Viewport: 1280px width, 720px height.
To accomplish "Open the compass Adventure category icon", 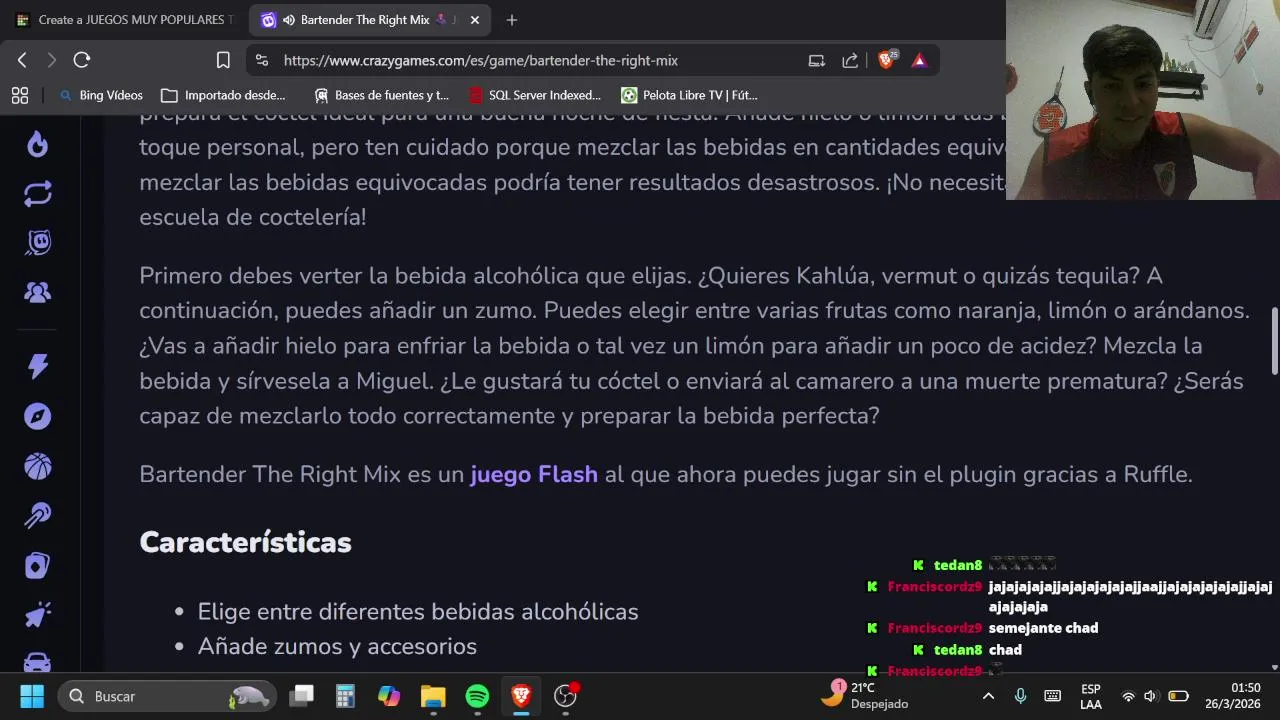I will click(38, 416).
